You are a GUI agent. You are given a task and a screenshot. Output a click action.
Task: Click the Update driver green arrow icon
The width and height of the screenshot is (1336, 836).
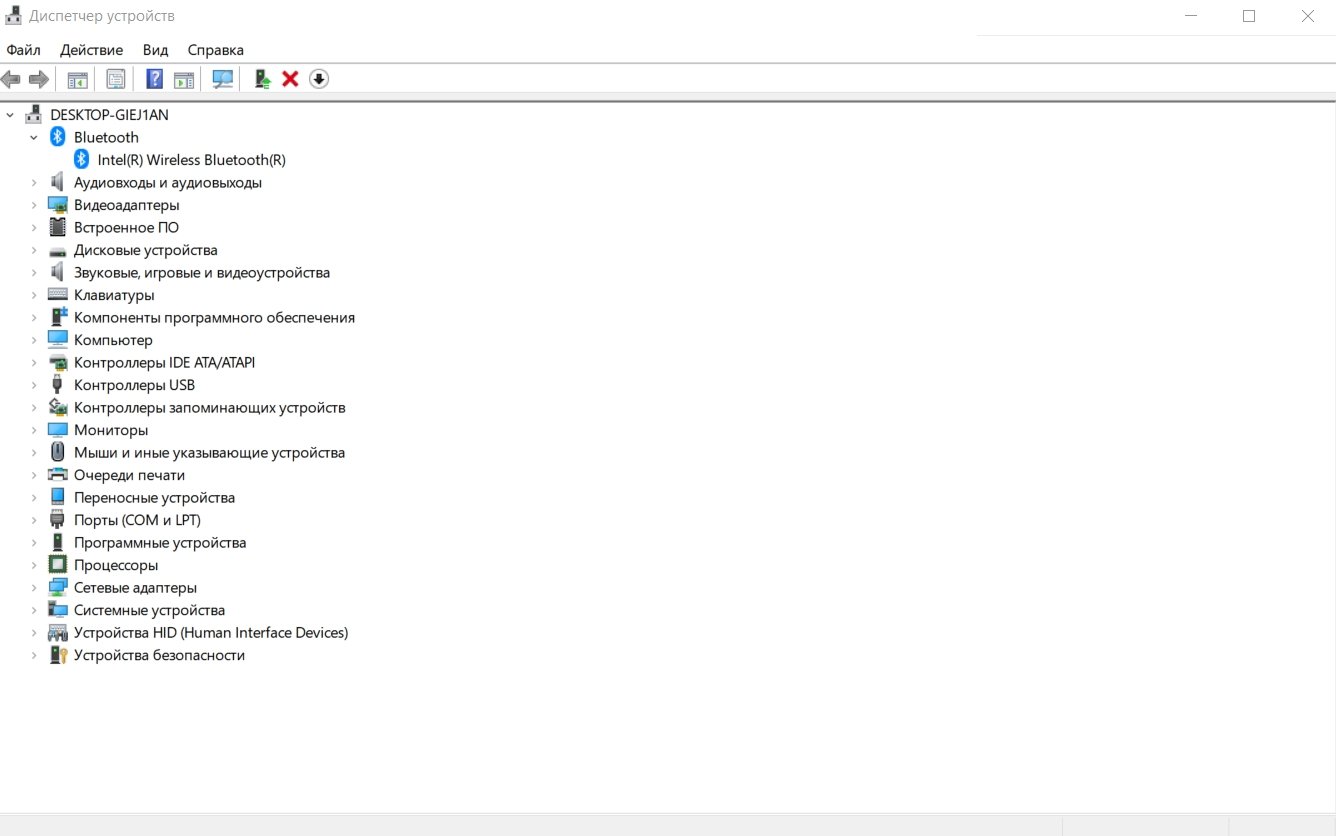(x=262, y=79)
